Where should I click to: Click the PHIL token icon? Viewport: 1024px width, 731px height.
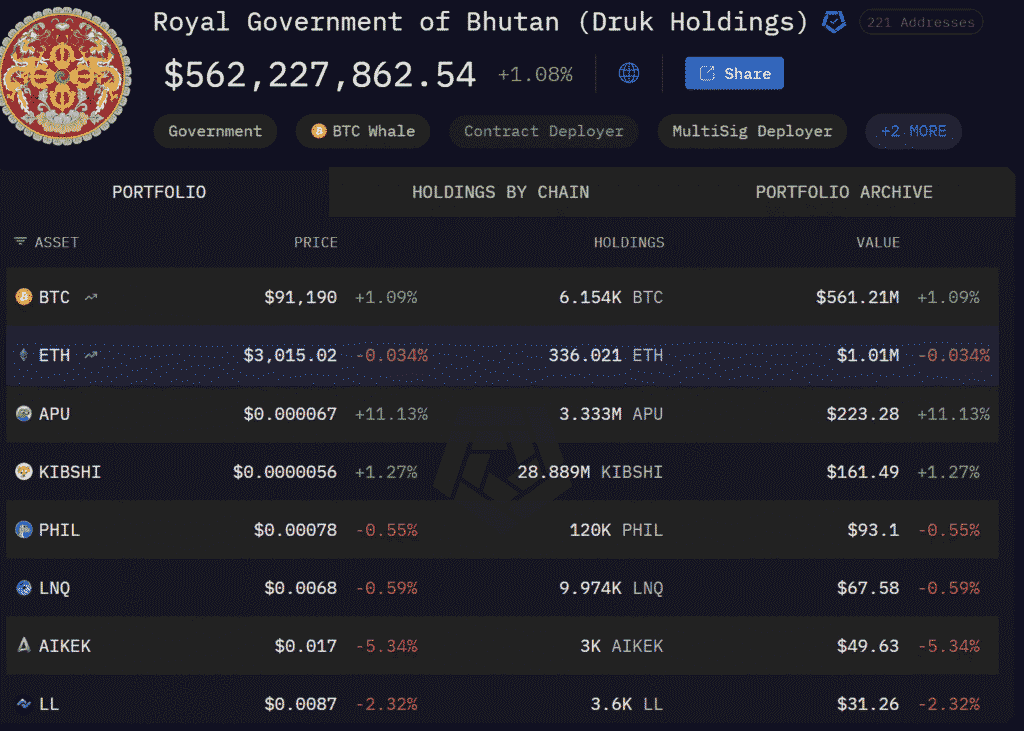coord(24,529)
